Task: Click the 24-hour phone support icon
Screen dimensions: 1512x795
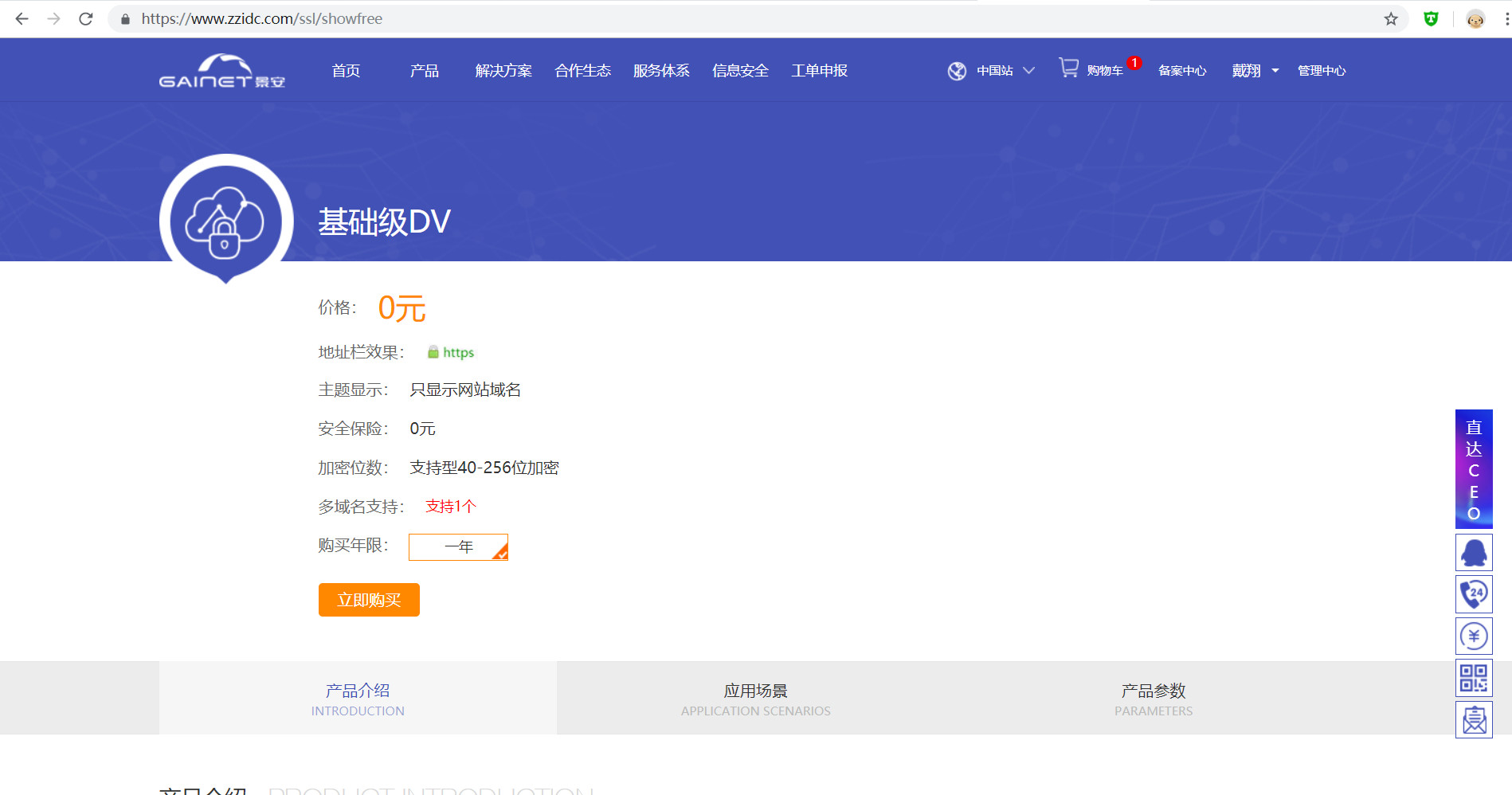Action: pyautogui.click(x=1473, y=594)
